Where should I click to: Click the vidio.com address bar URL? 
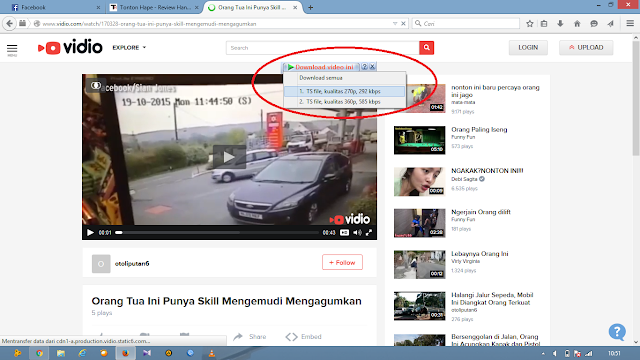point(149,24)
